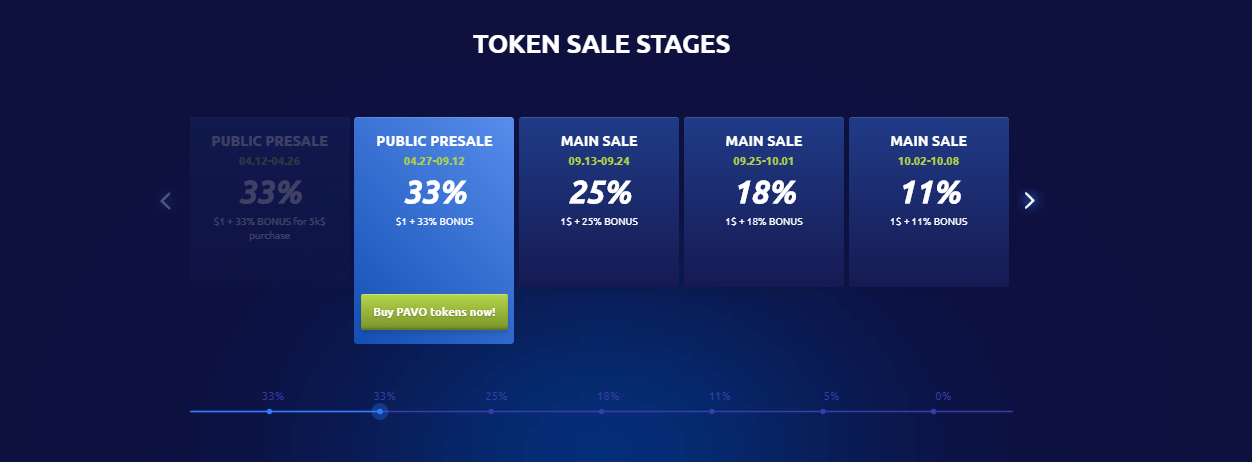This screenshot has width=1252, height=462.
Task: Select the 11% timeline marker
Action: [x=712, y=411]
